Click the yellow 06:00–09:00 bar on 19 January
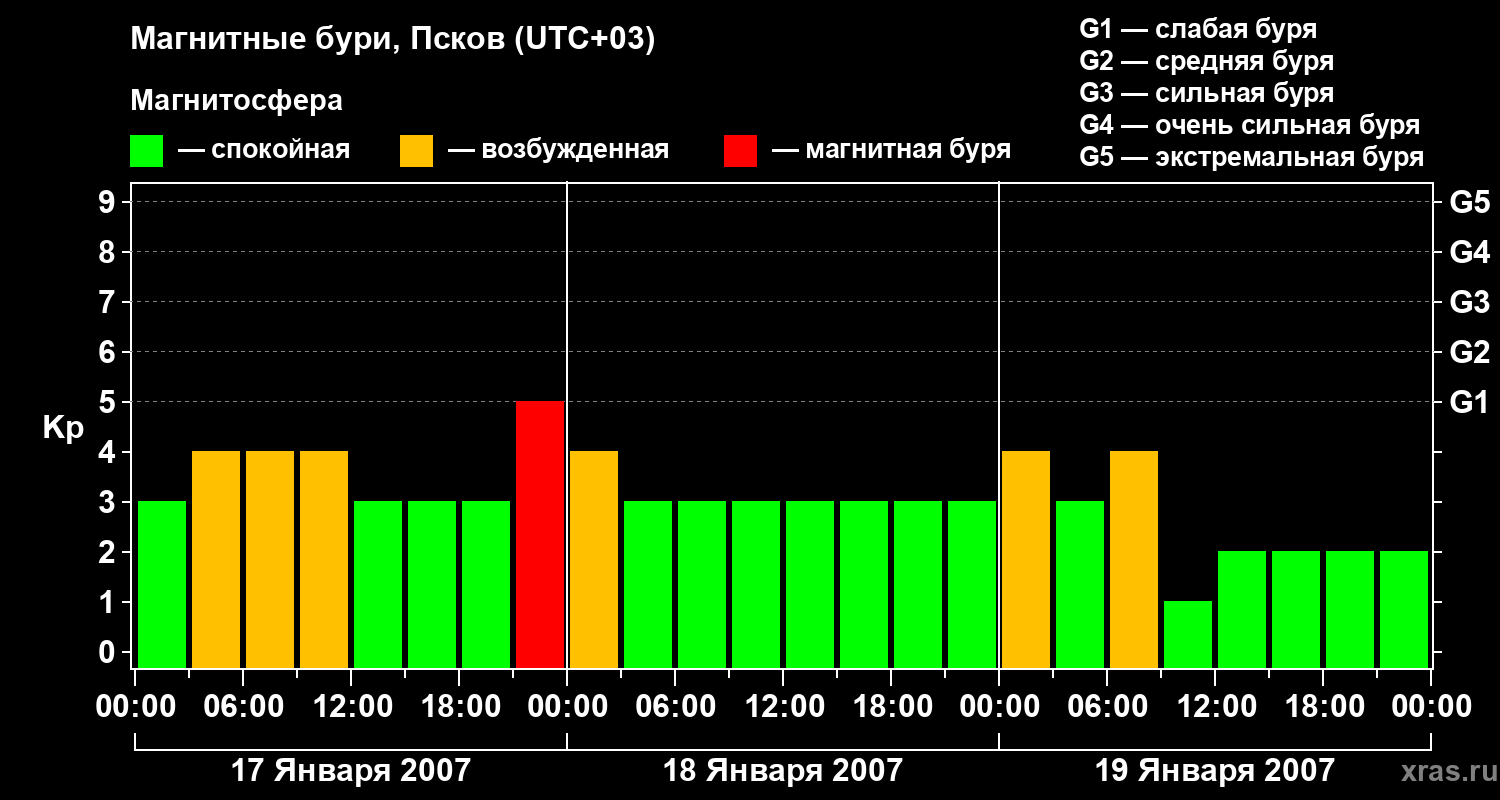The width and height of the screenshot is (1500, 800). pyautogui.click(x=1134, y=560)
